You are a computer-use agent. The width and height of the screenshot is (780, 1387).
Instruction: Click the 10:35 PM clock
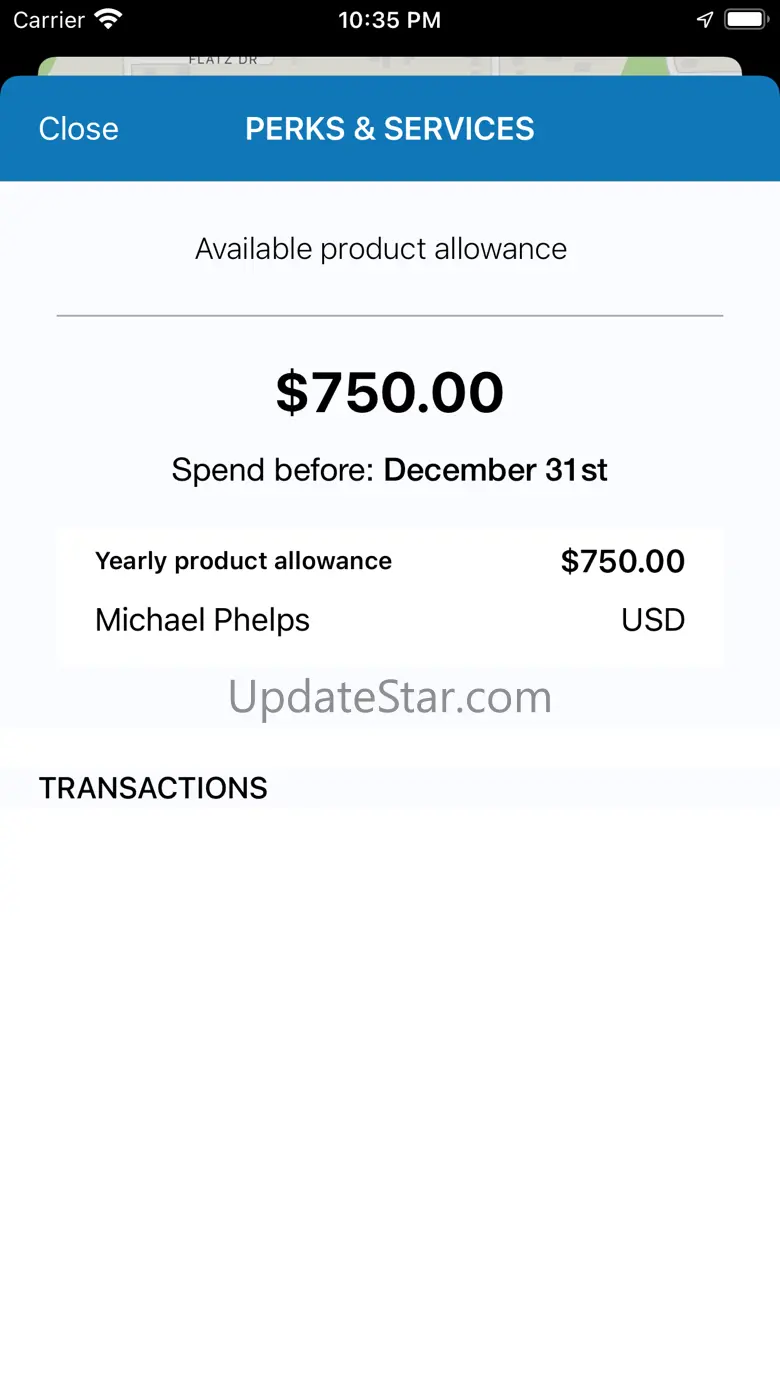pos(389,21)
